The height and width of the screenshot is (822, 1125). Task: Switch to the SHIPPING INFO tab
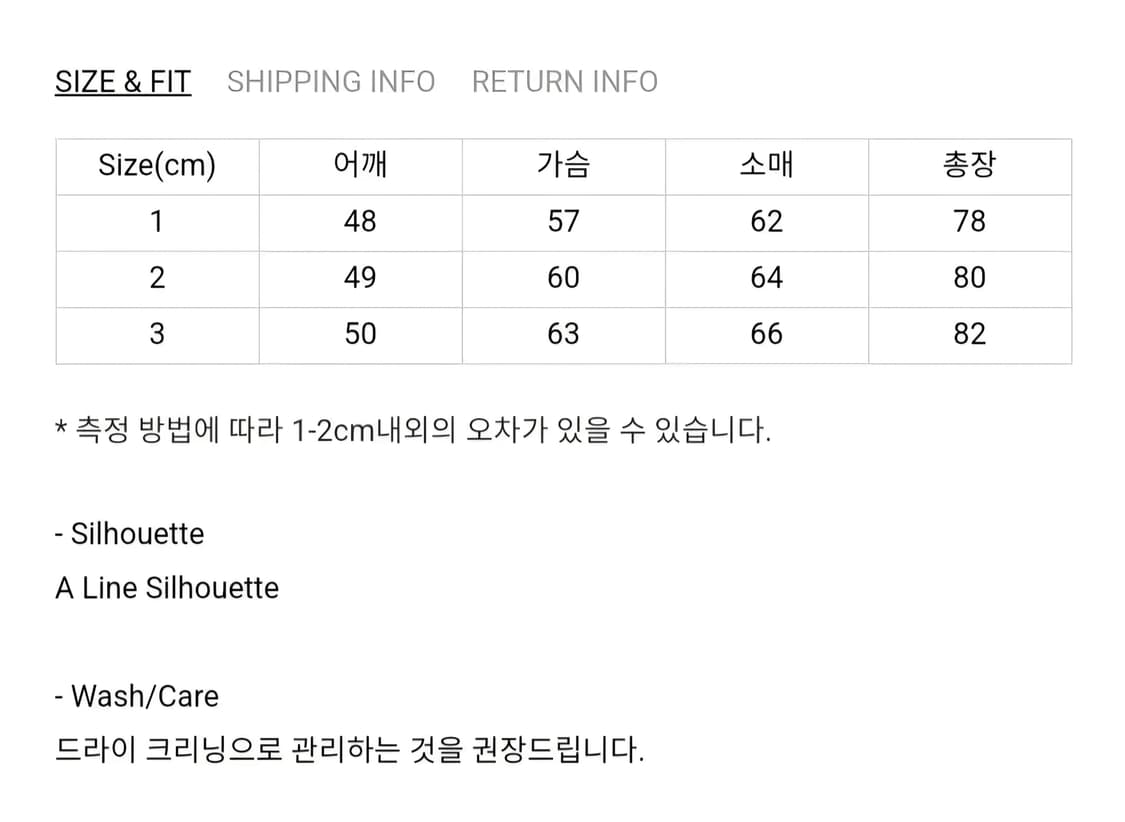click(331, 81)
